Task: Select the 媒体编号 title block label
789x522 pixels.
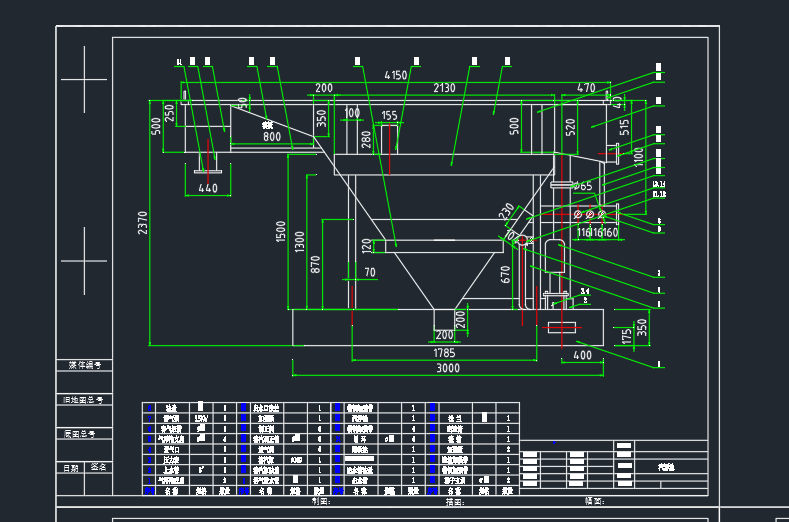Action: point(85,365)
